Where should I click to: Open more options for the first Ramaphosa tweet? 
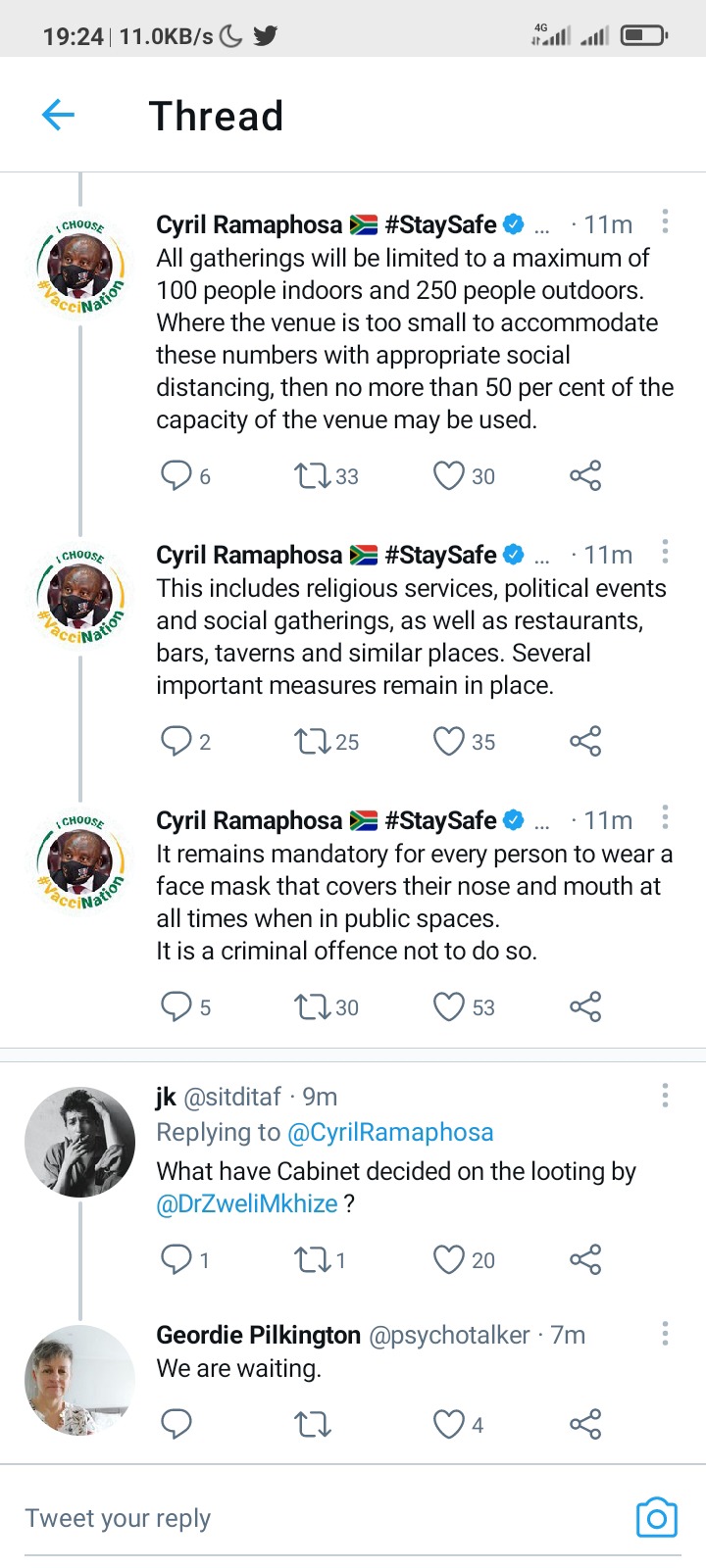[665, 222]
